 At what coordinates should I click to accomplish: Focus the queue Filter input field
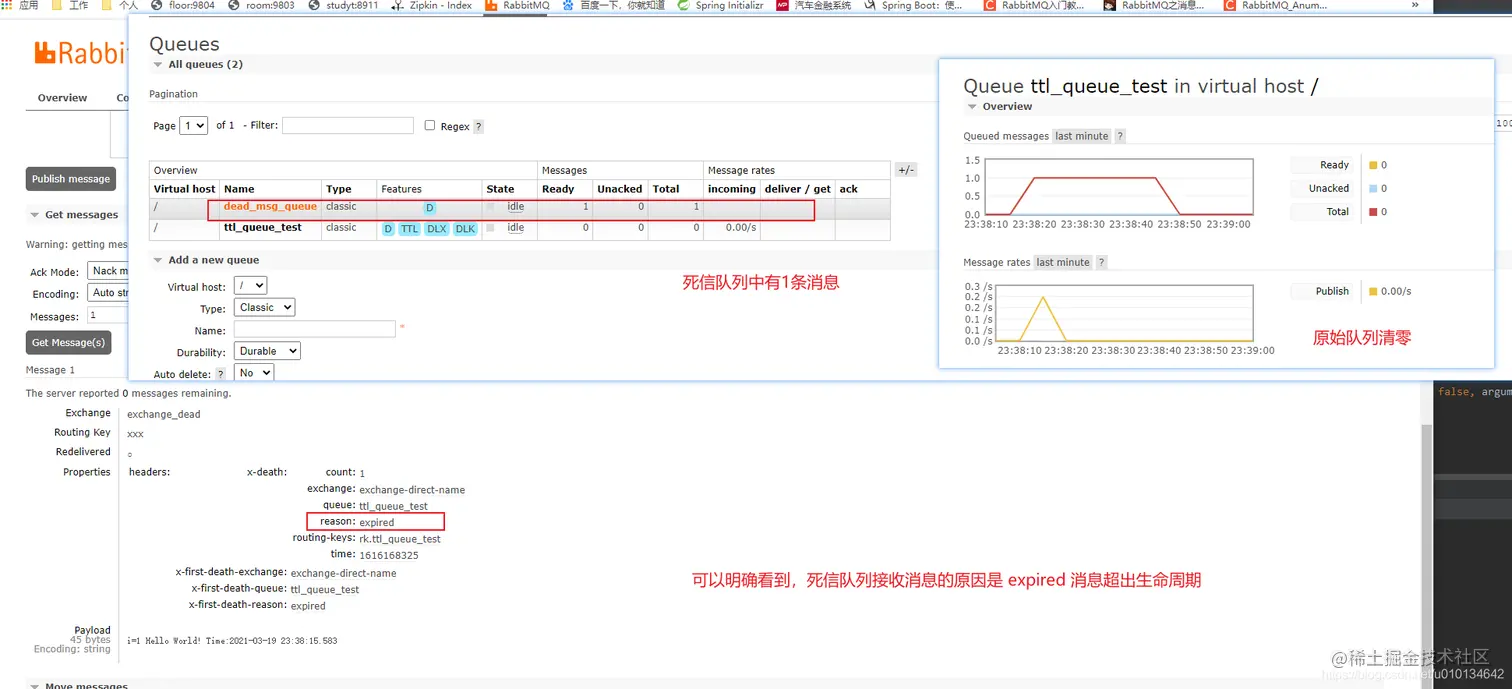(347, 126)
